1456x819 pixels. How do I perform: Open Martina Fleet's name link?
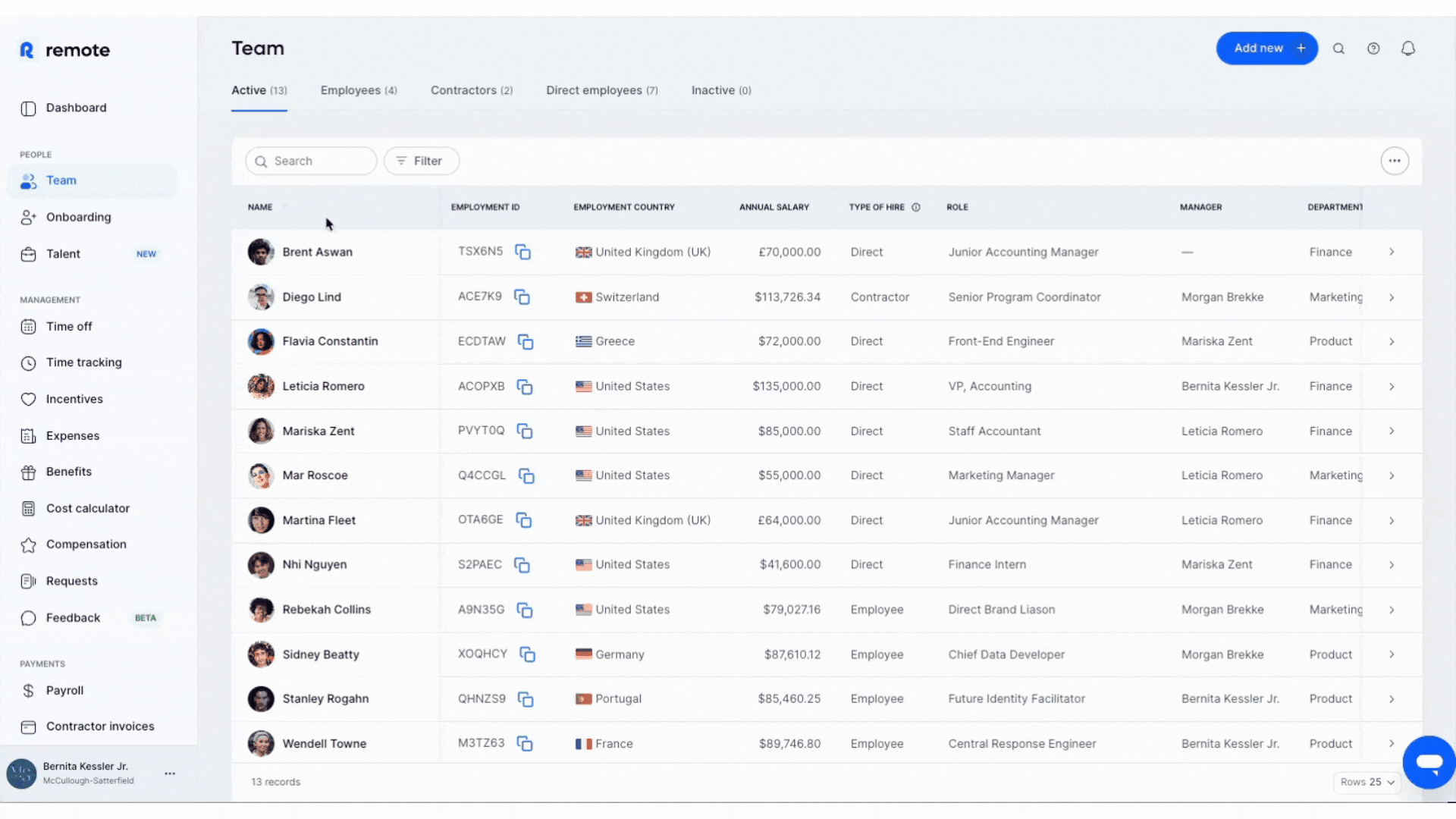[x=319, y=520]
